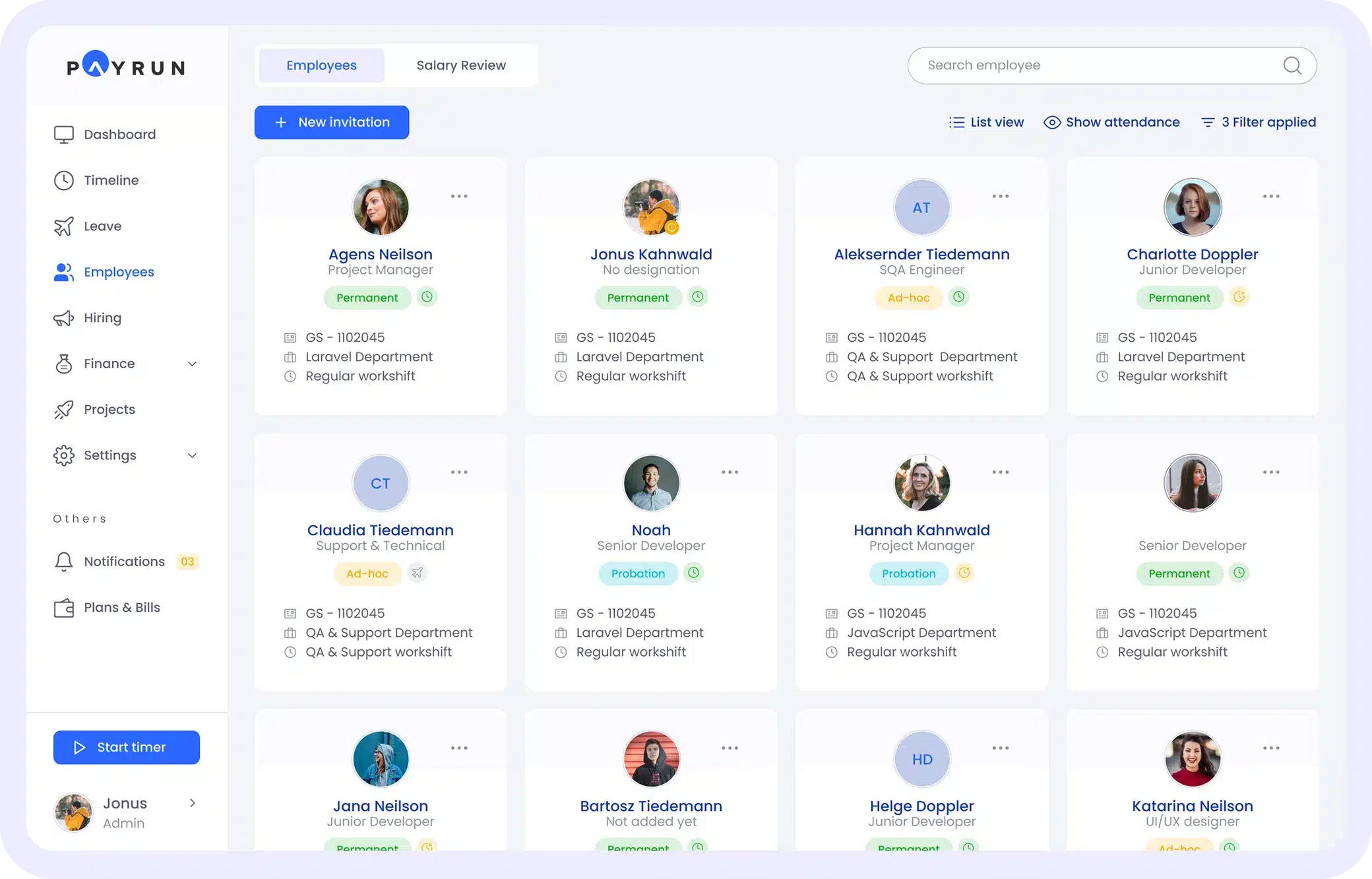Open Projects rocket icon in sidebar
The width and height of the screenshot is (1372, 879).
[x=64, y=410]
